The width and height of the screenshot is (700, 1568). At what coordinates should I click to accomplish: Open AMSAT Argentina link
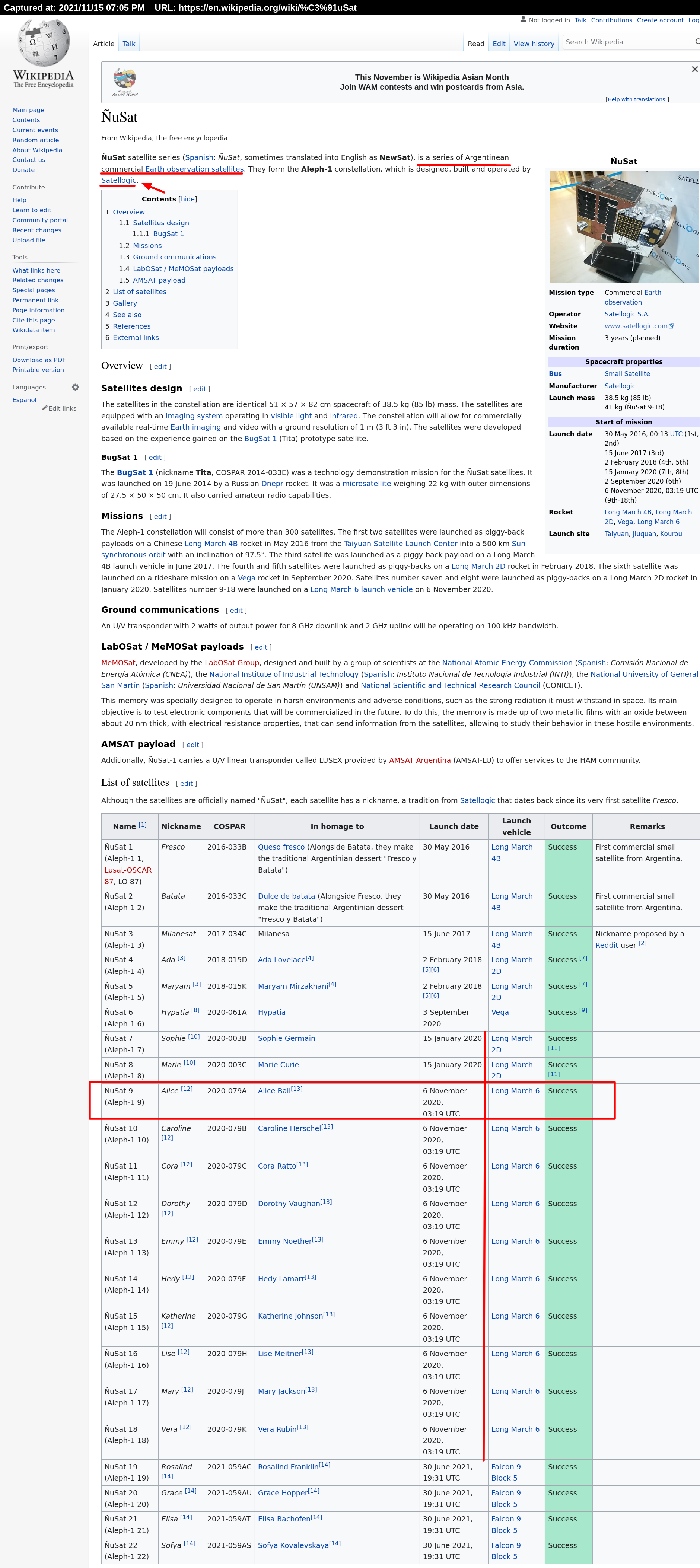pos(420,760)
